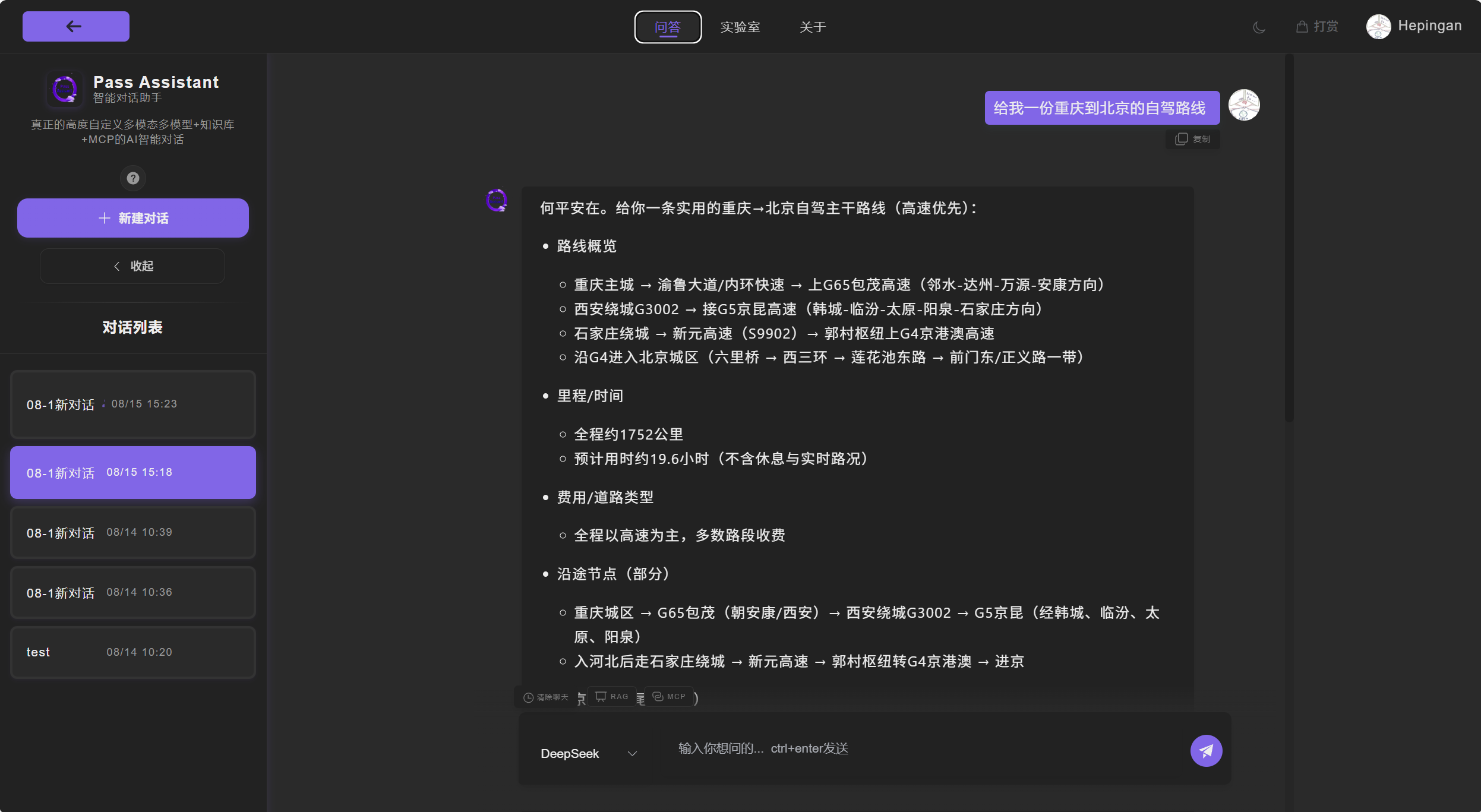This screenshot has width=1481, height=812.
Task: Toggle the MCP option
Action: [670, 696]
